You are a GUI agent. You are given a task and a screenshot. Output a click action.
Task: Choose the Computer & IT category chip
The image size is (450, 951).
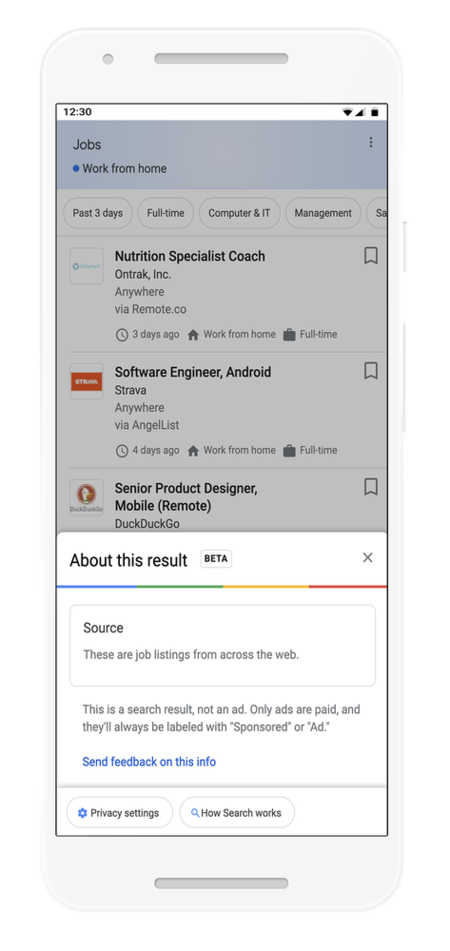(240, 213)
